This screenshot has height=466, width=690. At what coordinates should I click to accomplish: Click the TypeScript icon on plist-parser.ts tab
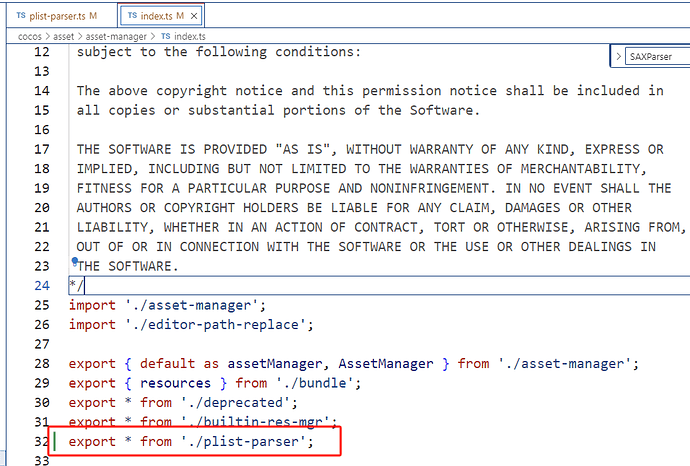point(22,16)
